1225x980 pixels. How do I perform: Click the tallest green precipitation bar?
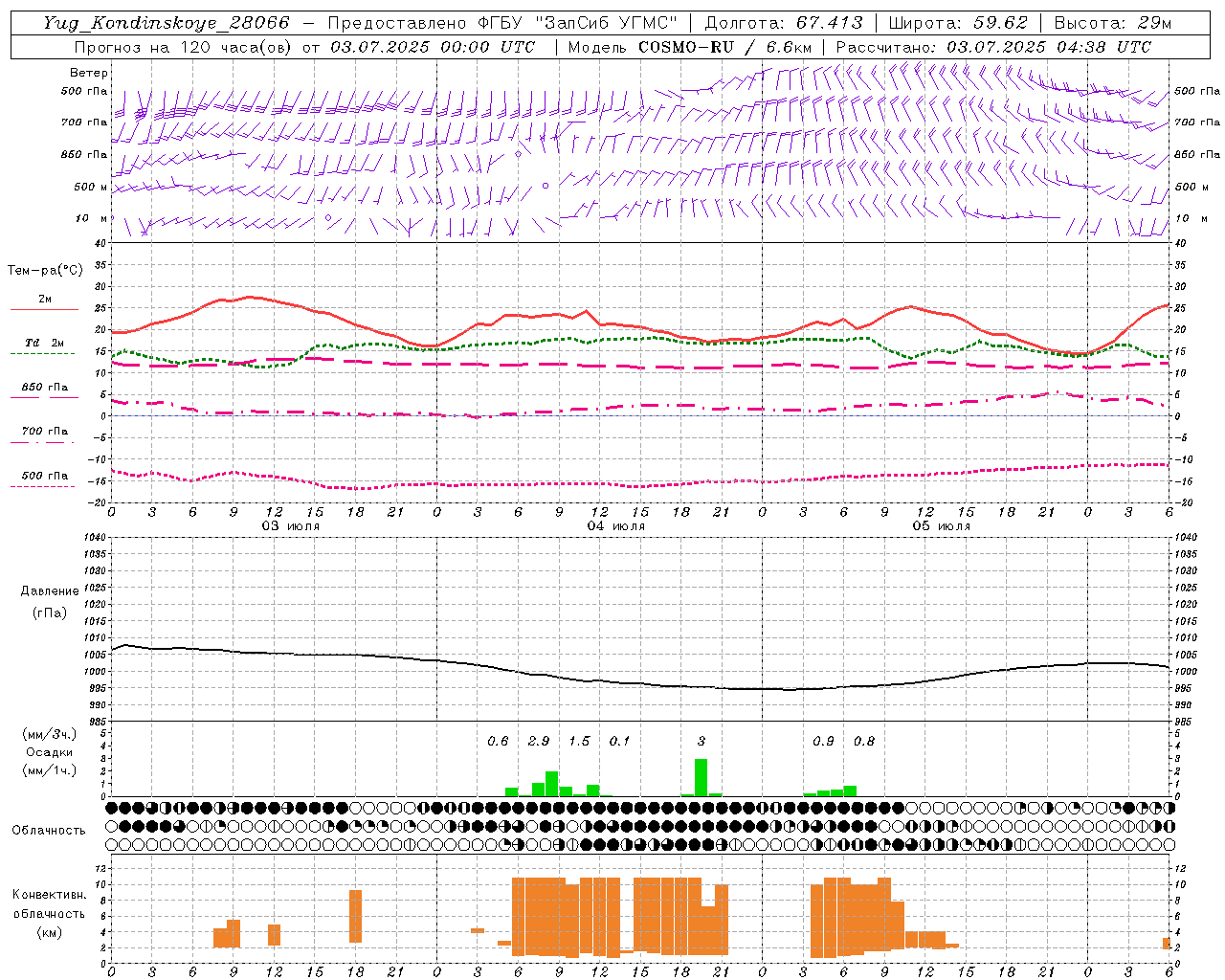[x=702, y=777]
